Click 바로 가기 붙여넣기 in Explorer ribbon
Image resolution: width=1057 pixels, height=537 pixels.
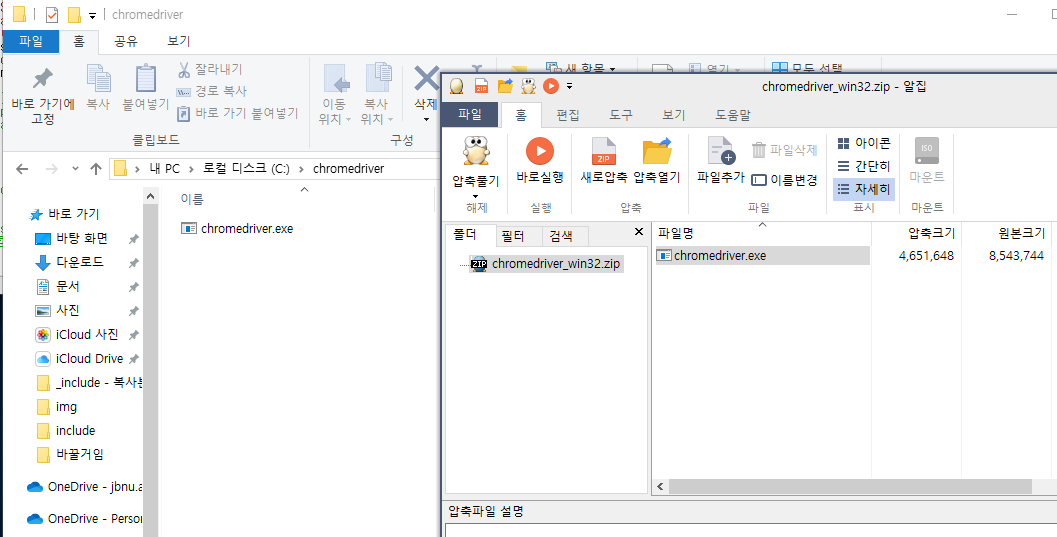point(237,113)
